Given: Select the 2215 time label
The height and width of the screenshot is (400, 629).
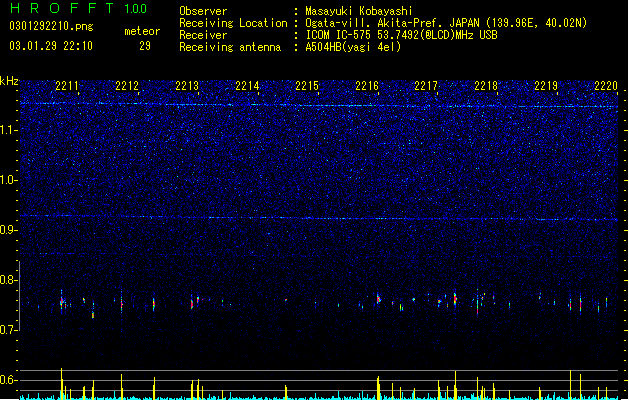Looking at the screenshot, I should 307,86.
